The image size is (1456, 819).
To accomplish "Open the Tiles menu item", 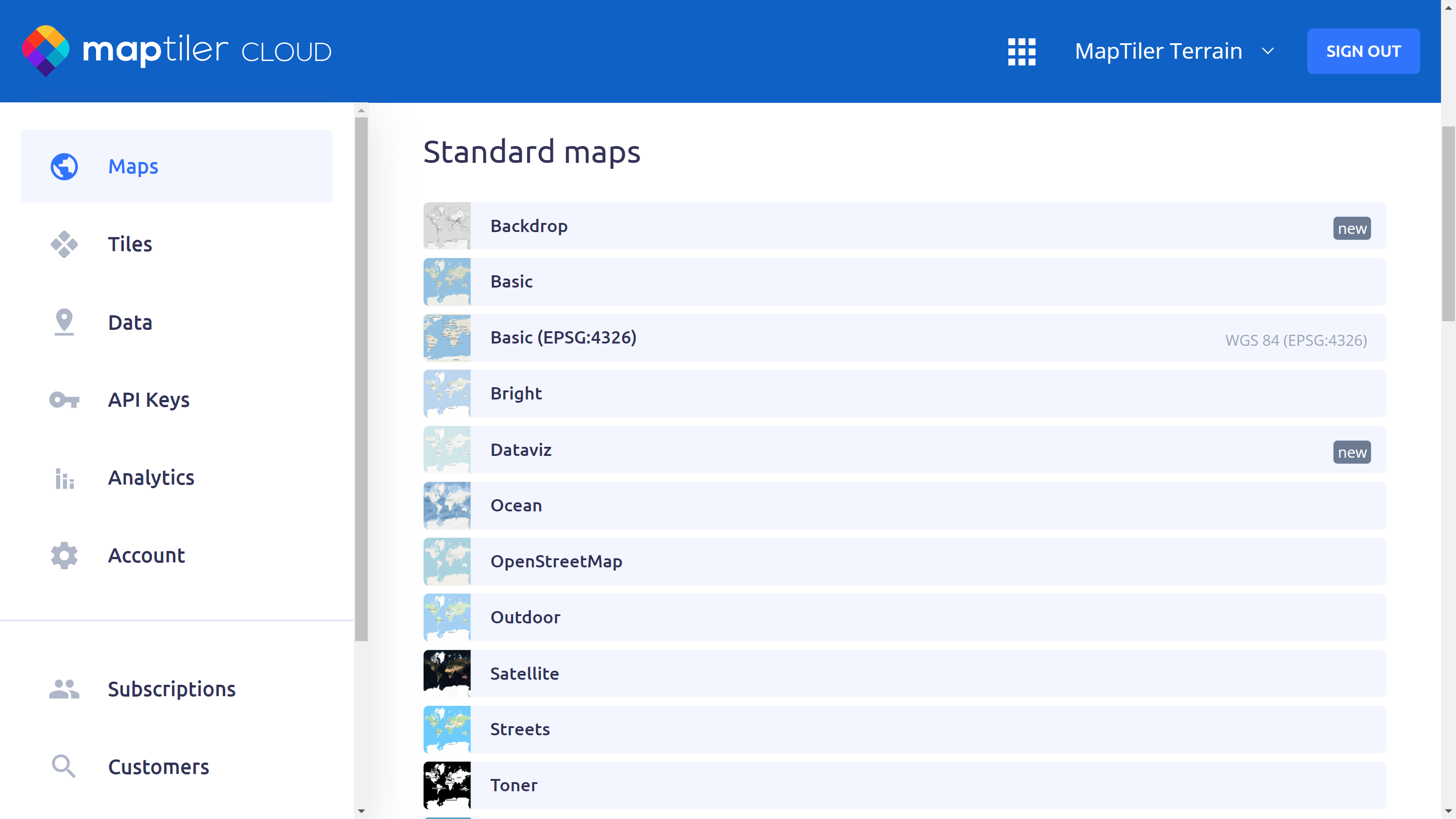I will [x=130, y=244].
